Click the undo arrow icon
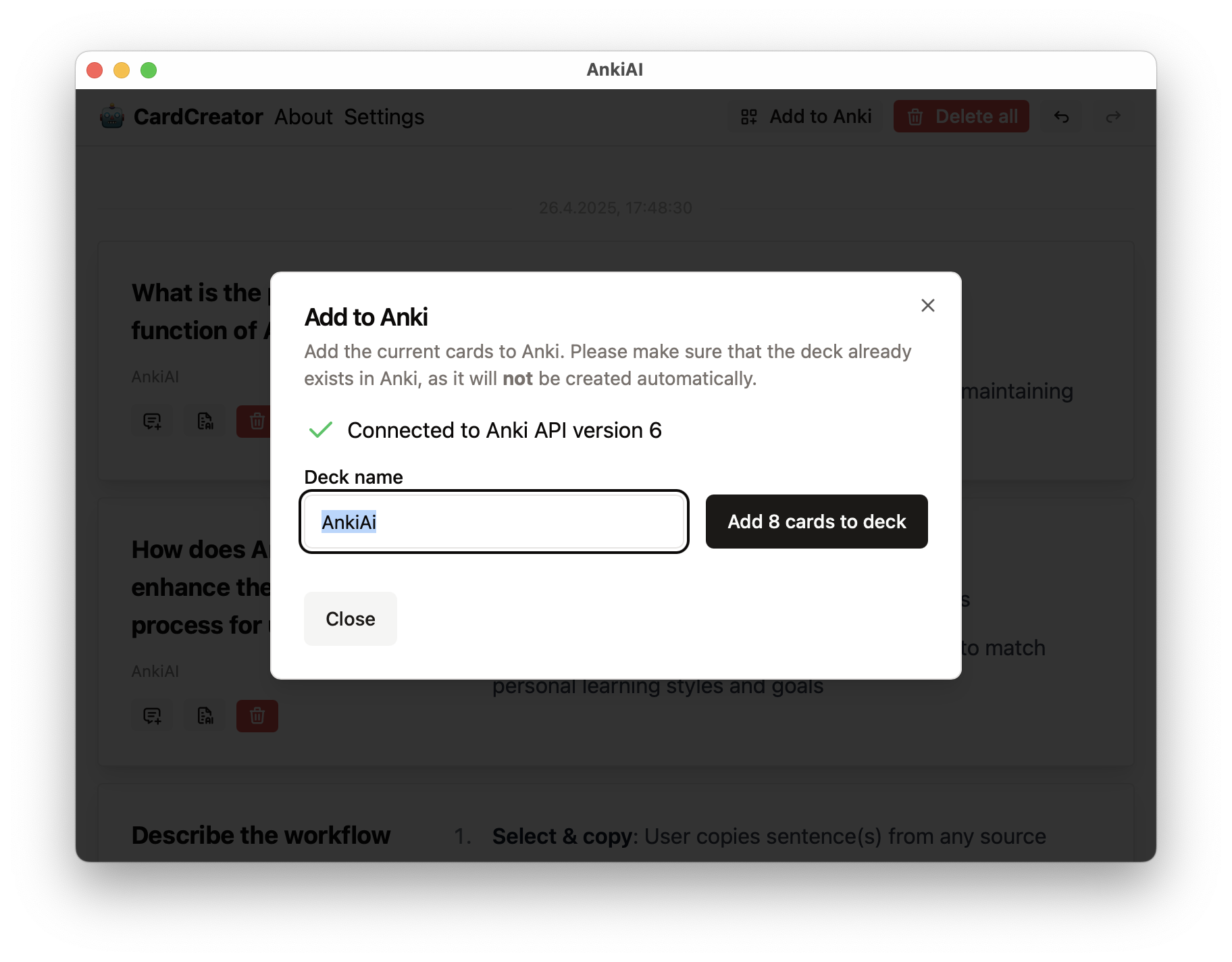This screenshot has width=1232, height=962. click(1061, 117)
